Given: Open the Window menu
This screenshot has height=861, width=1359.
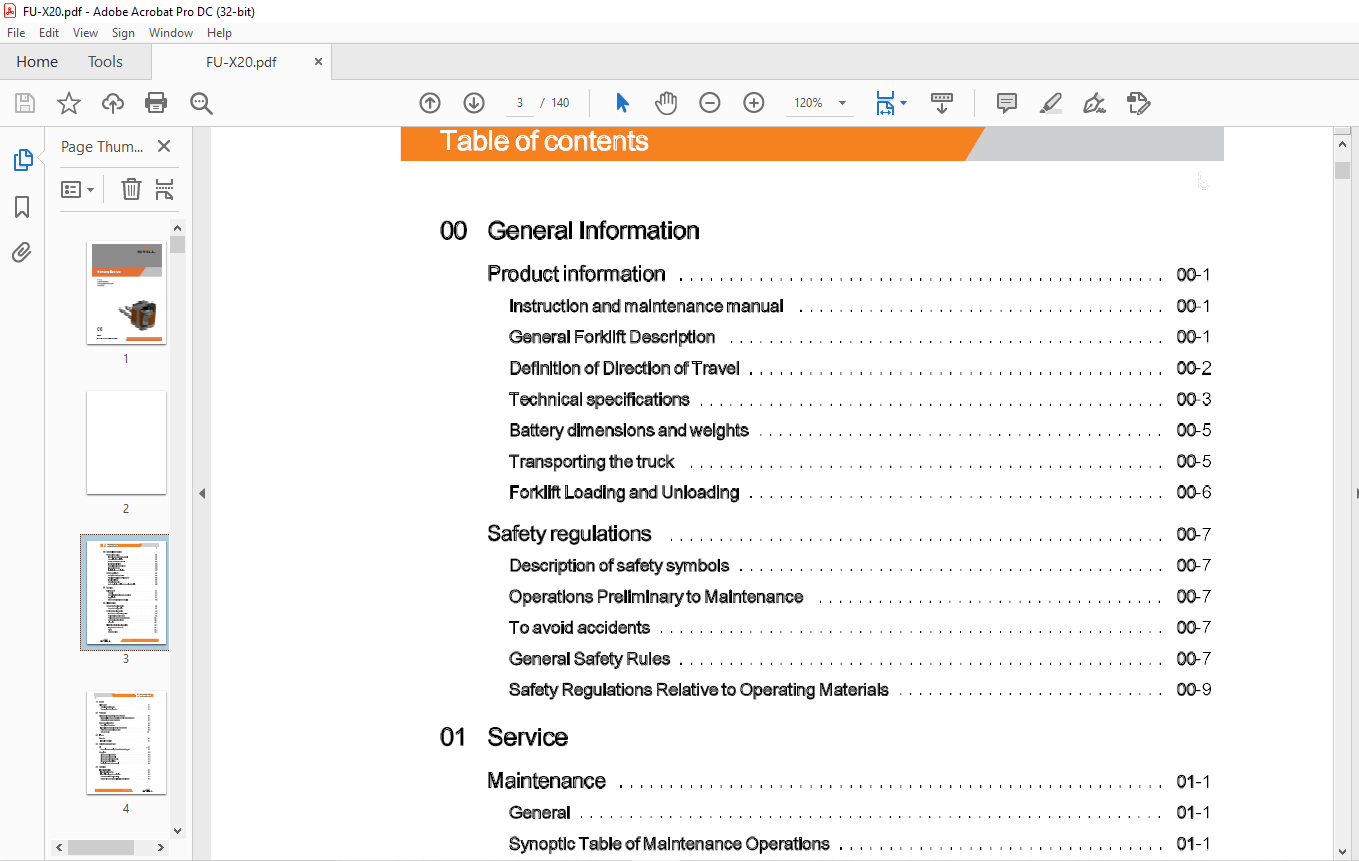Looking at the screenshot, I should (171, 33).
